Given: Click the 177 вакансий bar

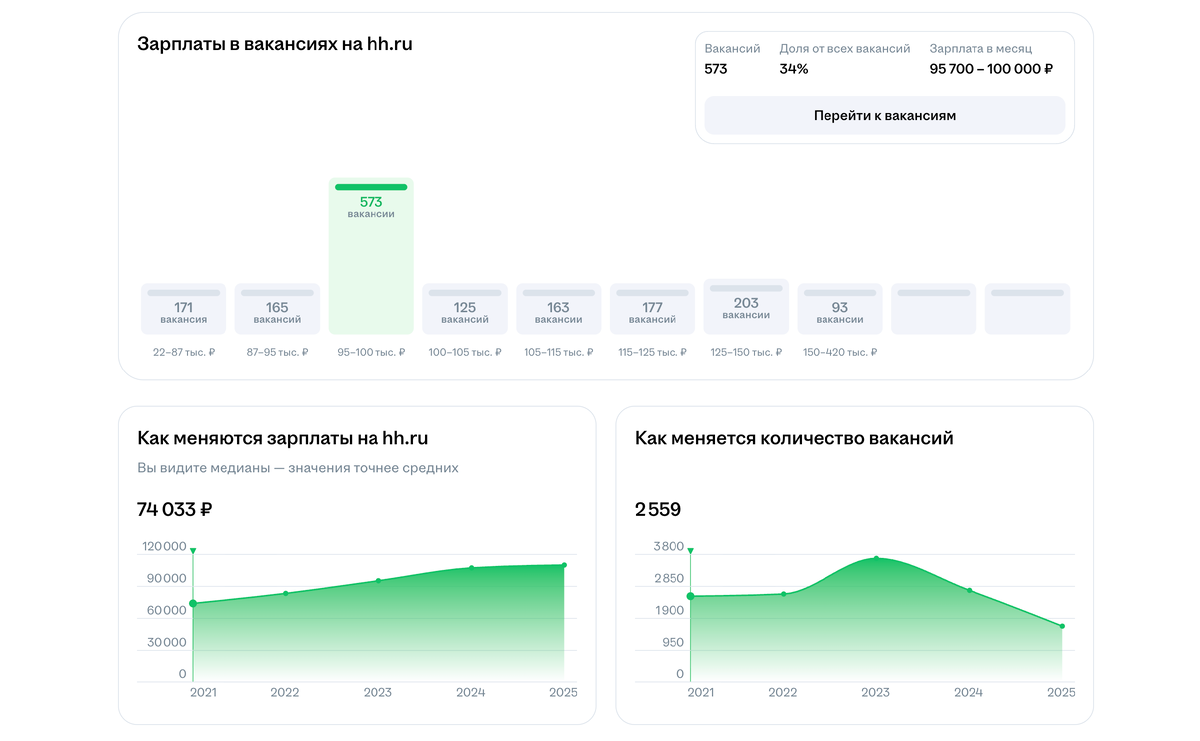Looking at the screenshot, I should click(x=652, y=309).
